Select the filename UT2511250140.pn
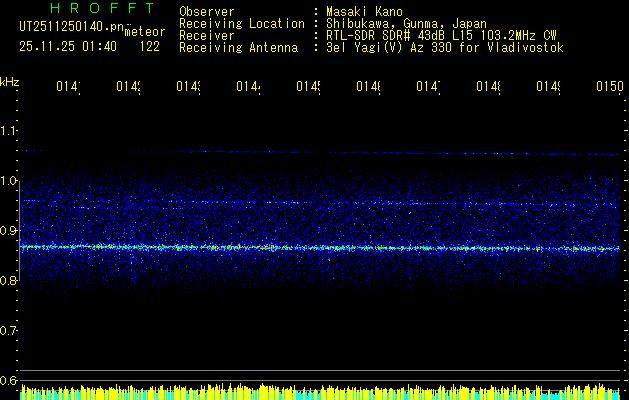 (72, 27)
